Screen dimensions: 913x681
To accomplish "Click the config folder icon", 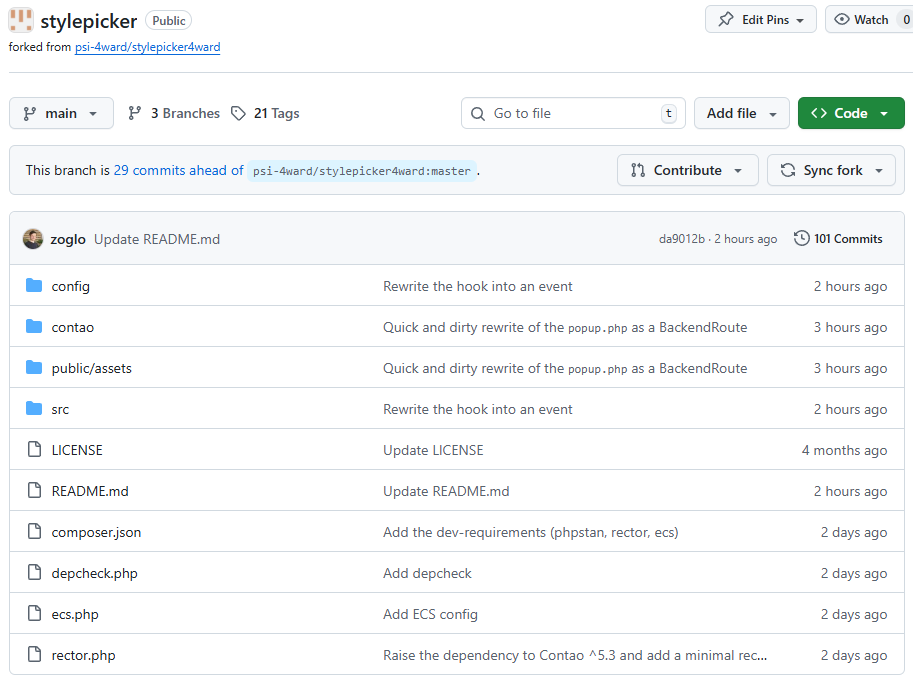I will (34, 286).
